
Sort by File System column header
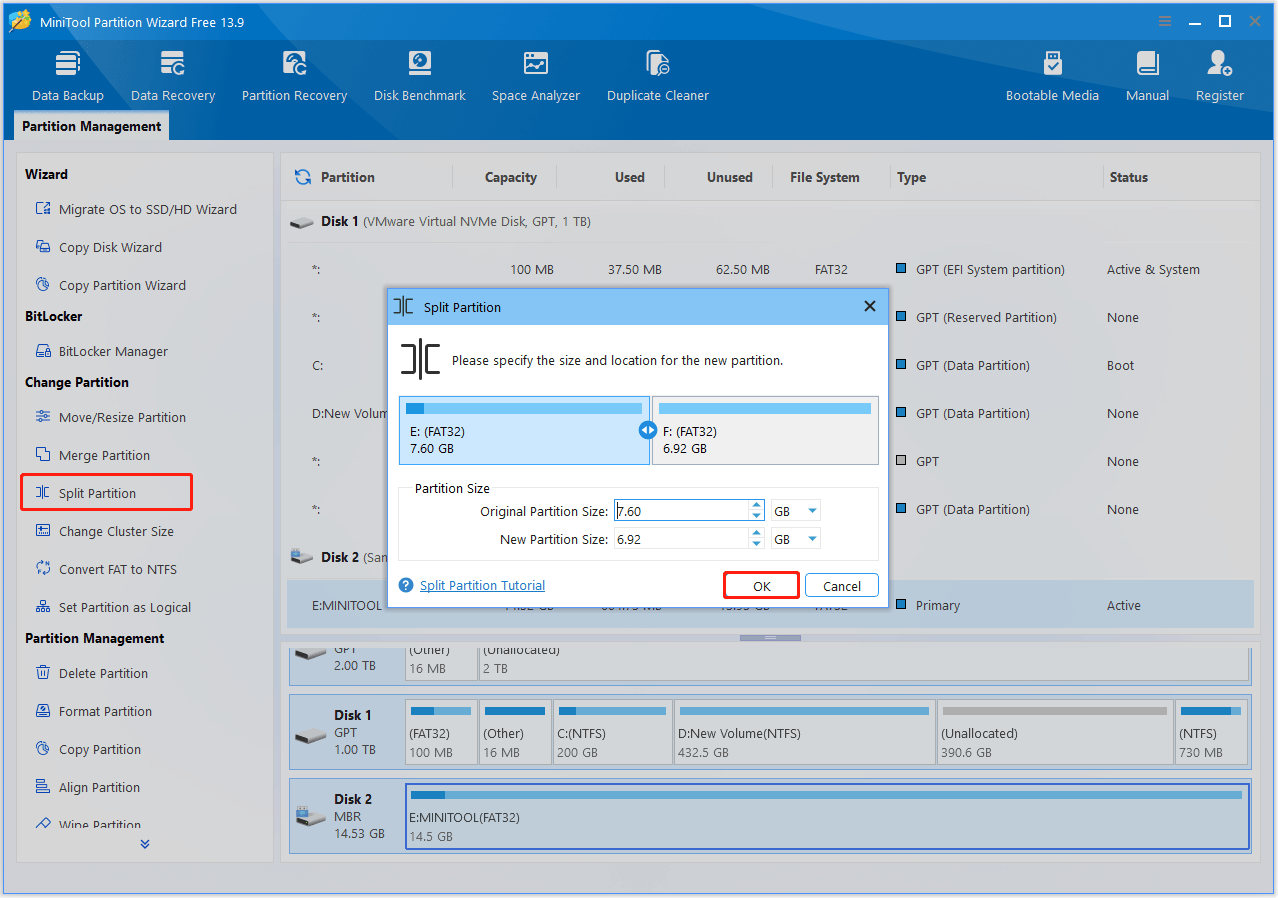(x=825, y=177)
